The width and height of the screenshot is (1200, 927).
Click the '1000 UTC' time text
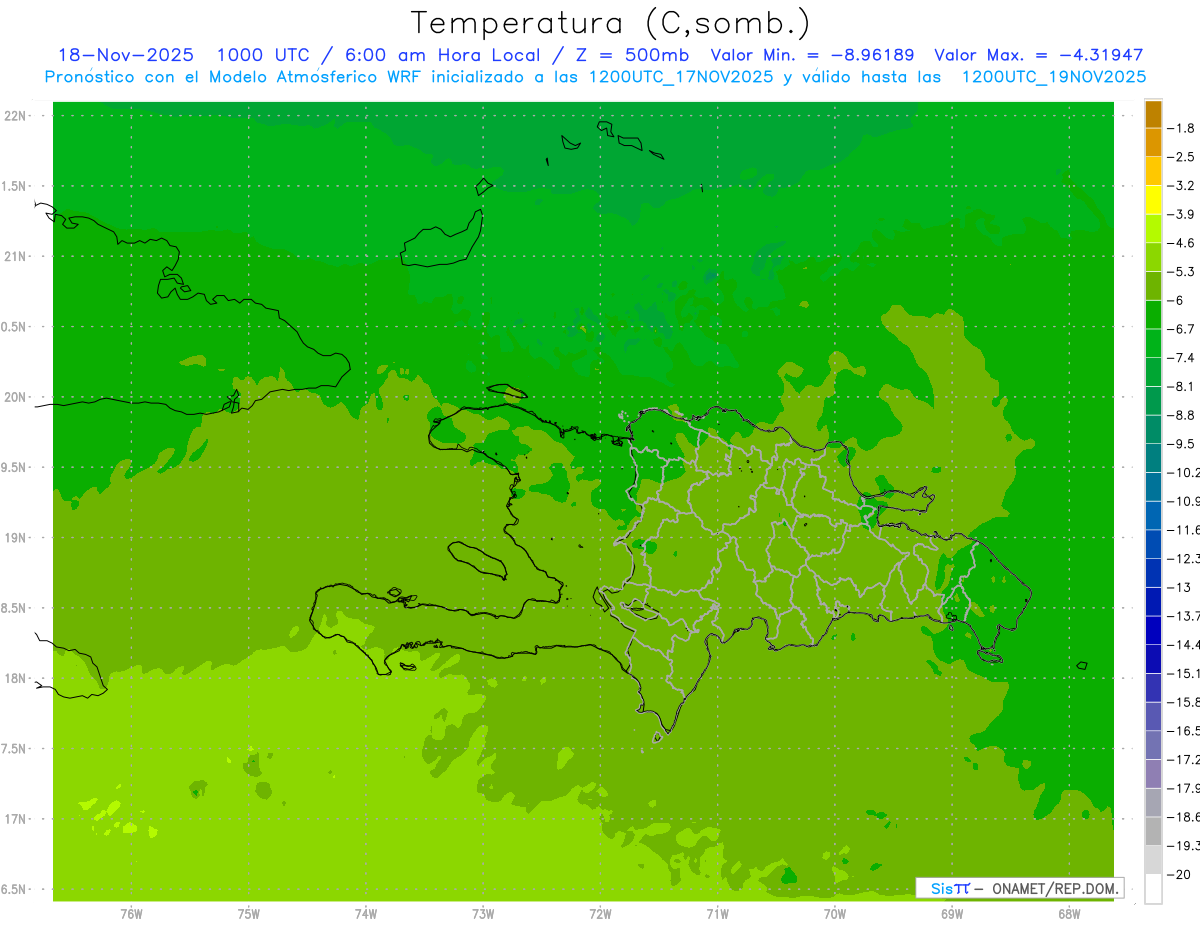(262, 55)
